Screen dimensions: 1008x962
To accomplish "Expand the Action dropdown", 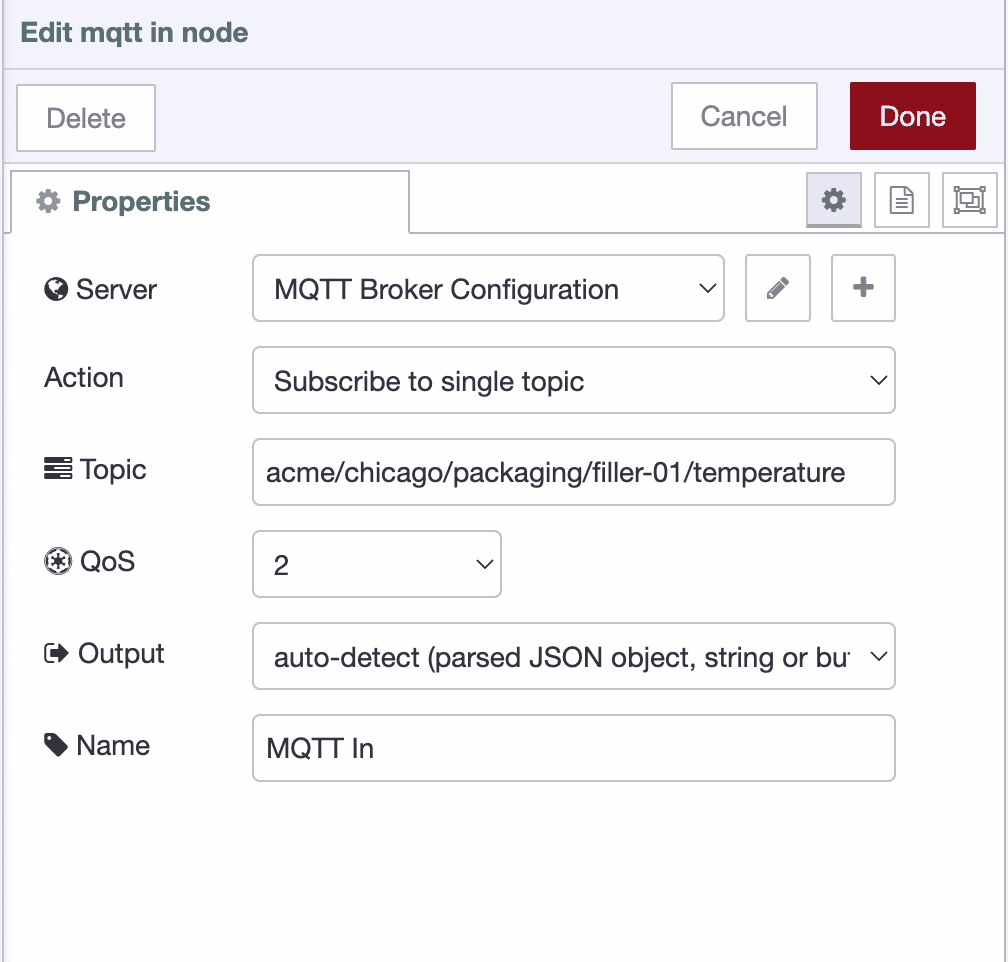I will 573,380.
